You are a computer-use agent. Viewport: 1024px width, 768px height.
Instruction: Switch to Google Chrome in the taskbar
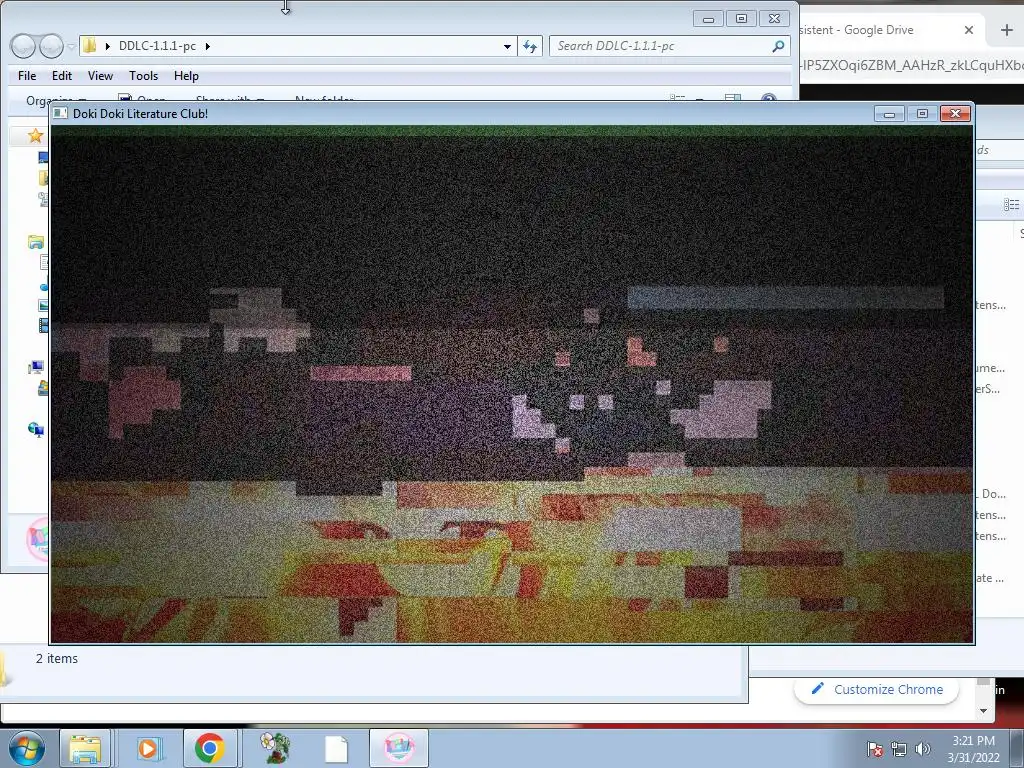[210, 748]
